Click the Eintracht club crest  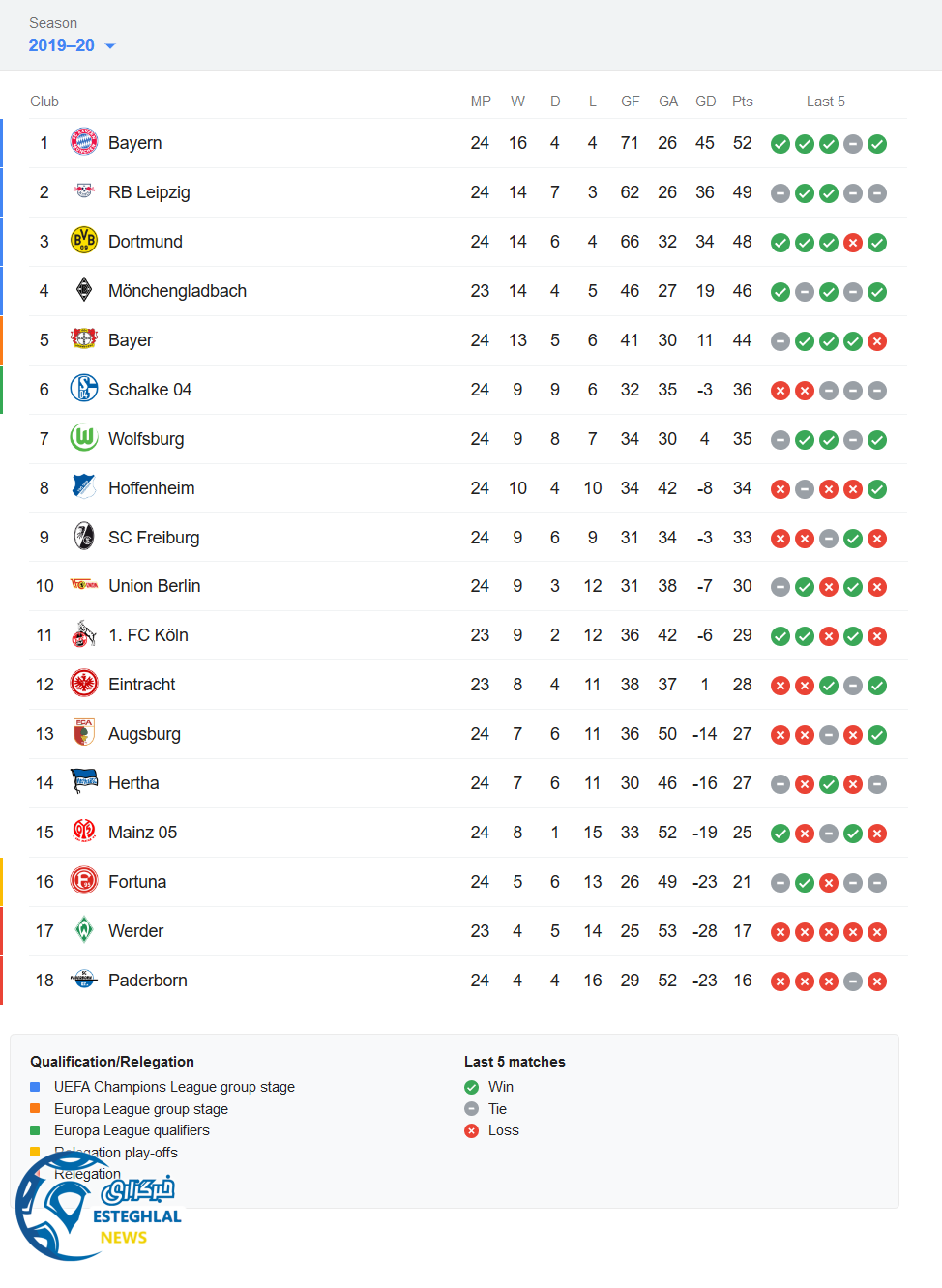84,684
